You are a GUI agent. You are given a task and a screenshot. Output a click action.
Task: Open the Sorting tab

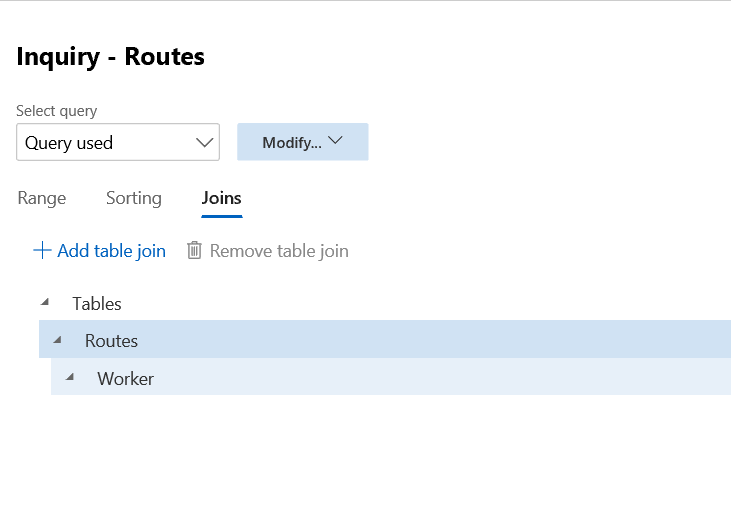134,198
